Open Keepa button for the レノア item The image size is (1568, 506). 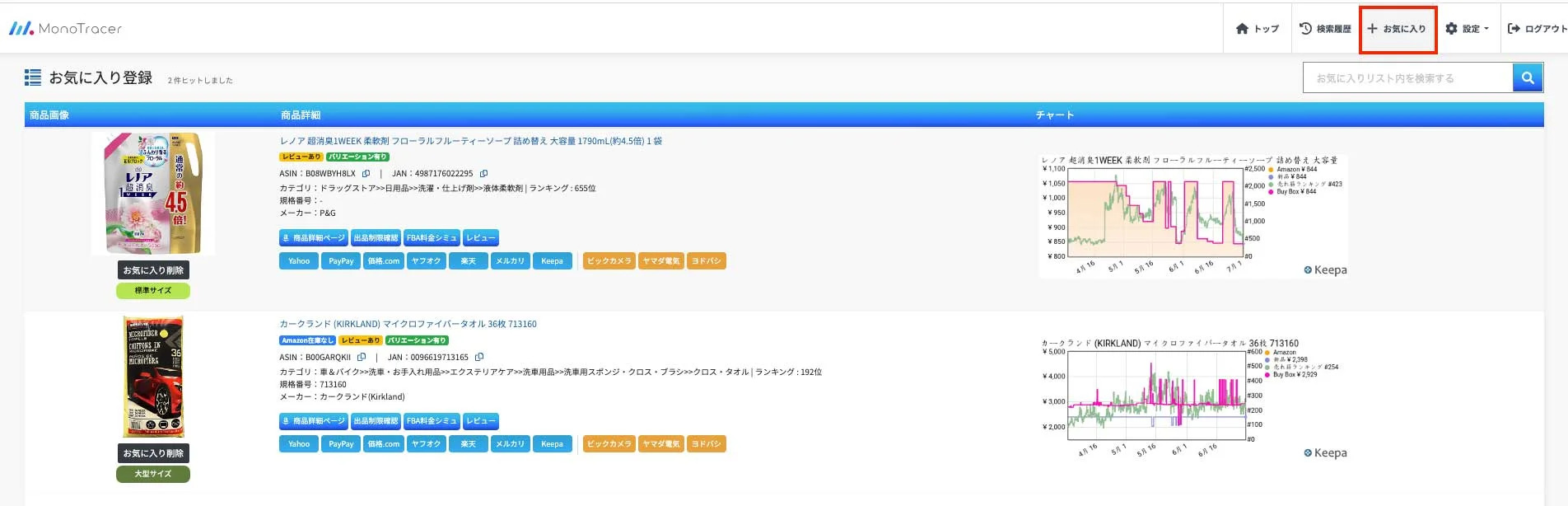coord(553,261)
